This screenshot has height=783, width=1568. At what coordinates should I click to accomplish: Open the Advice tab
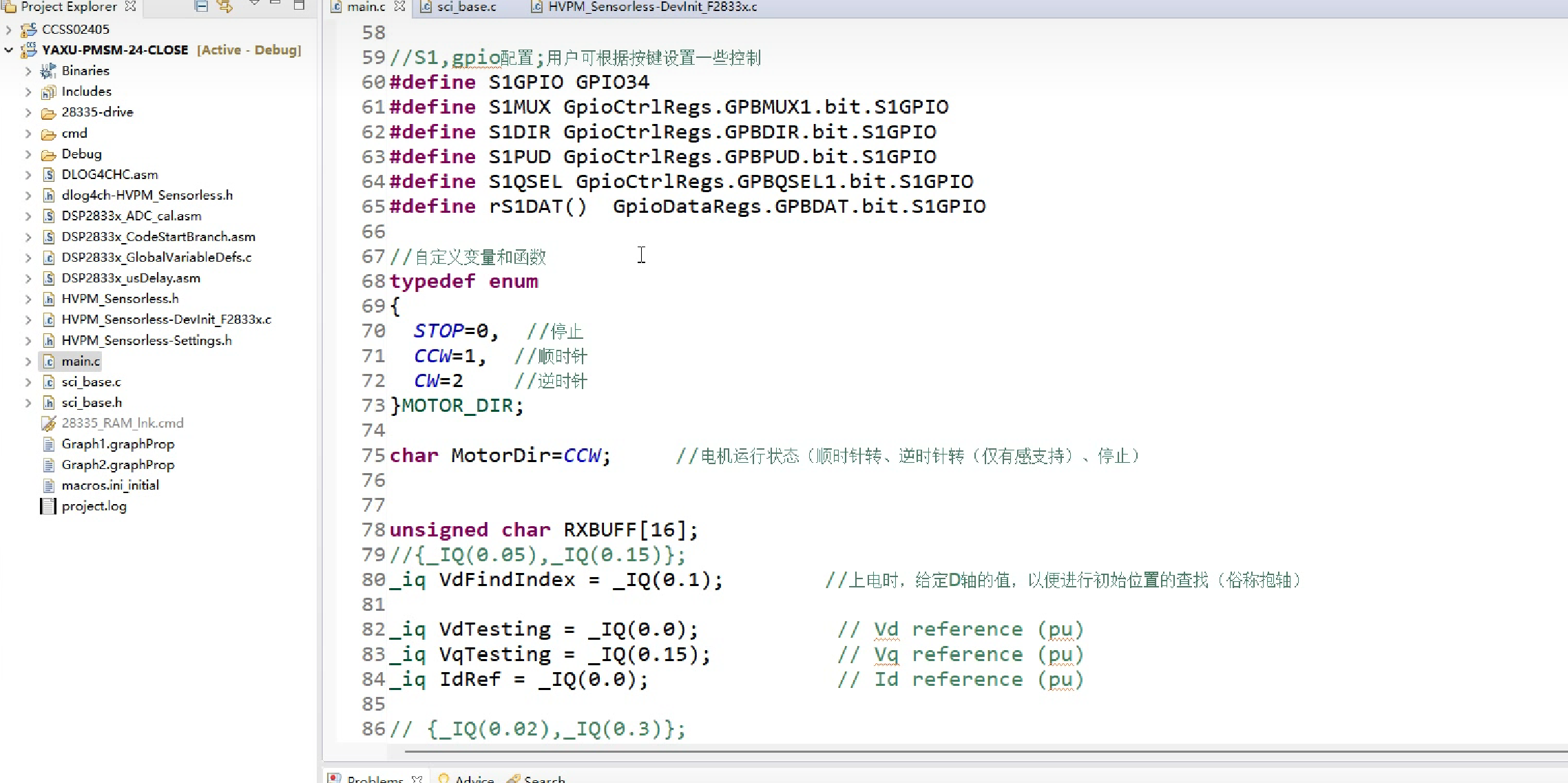(x=474, y=778)
